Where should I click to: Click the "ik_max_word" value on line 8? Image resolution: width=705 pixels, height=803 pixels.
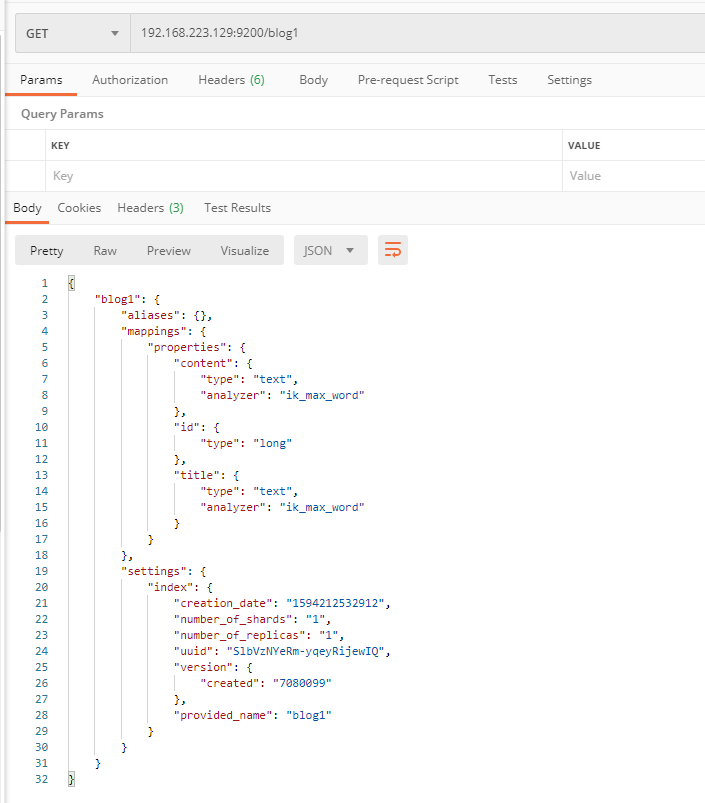(322, 395)
